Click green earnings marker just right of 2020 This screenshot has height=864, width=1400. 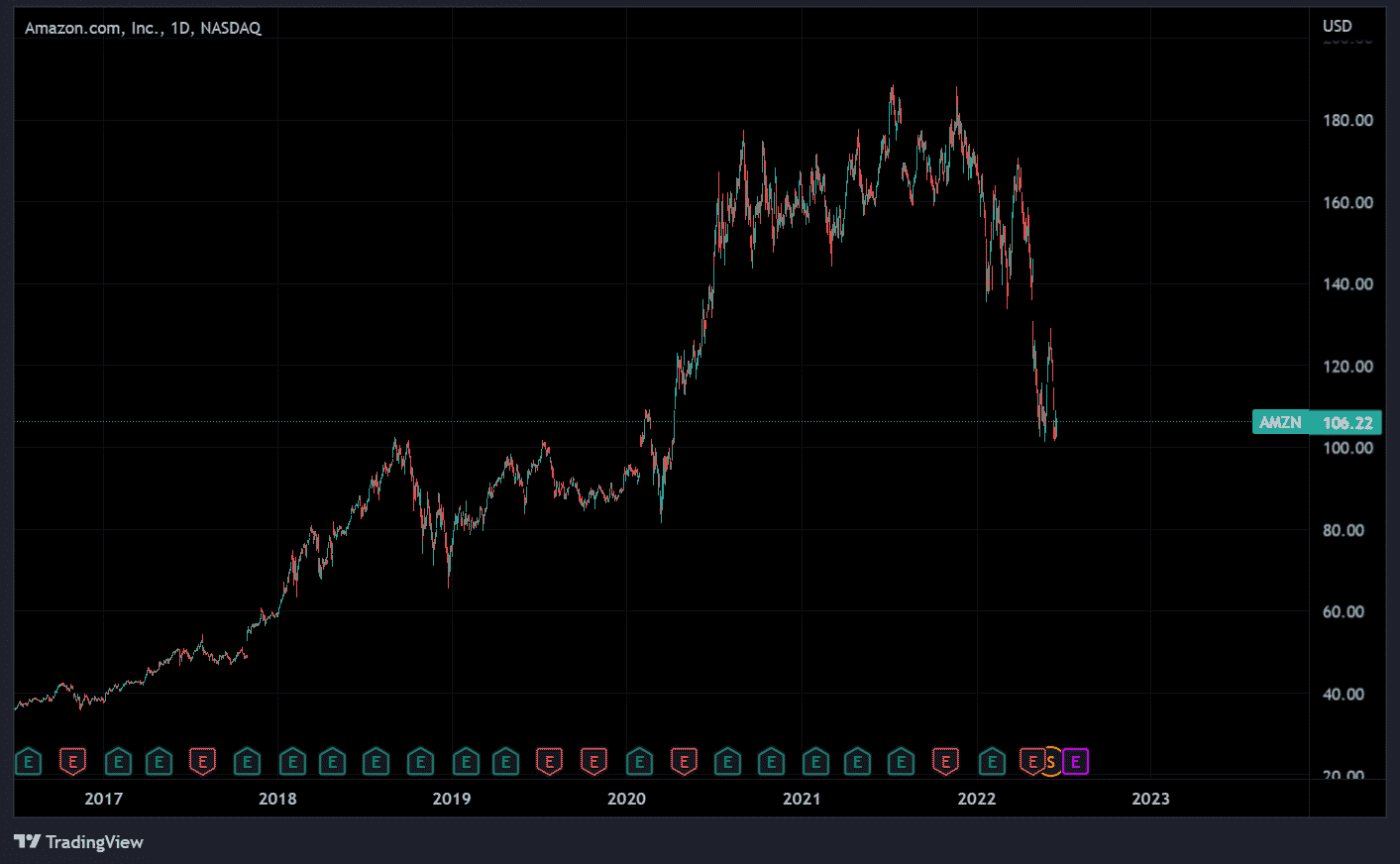[639, 762]
